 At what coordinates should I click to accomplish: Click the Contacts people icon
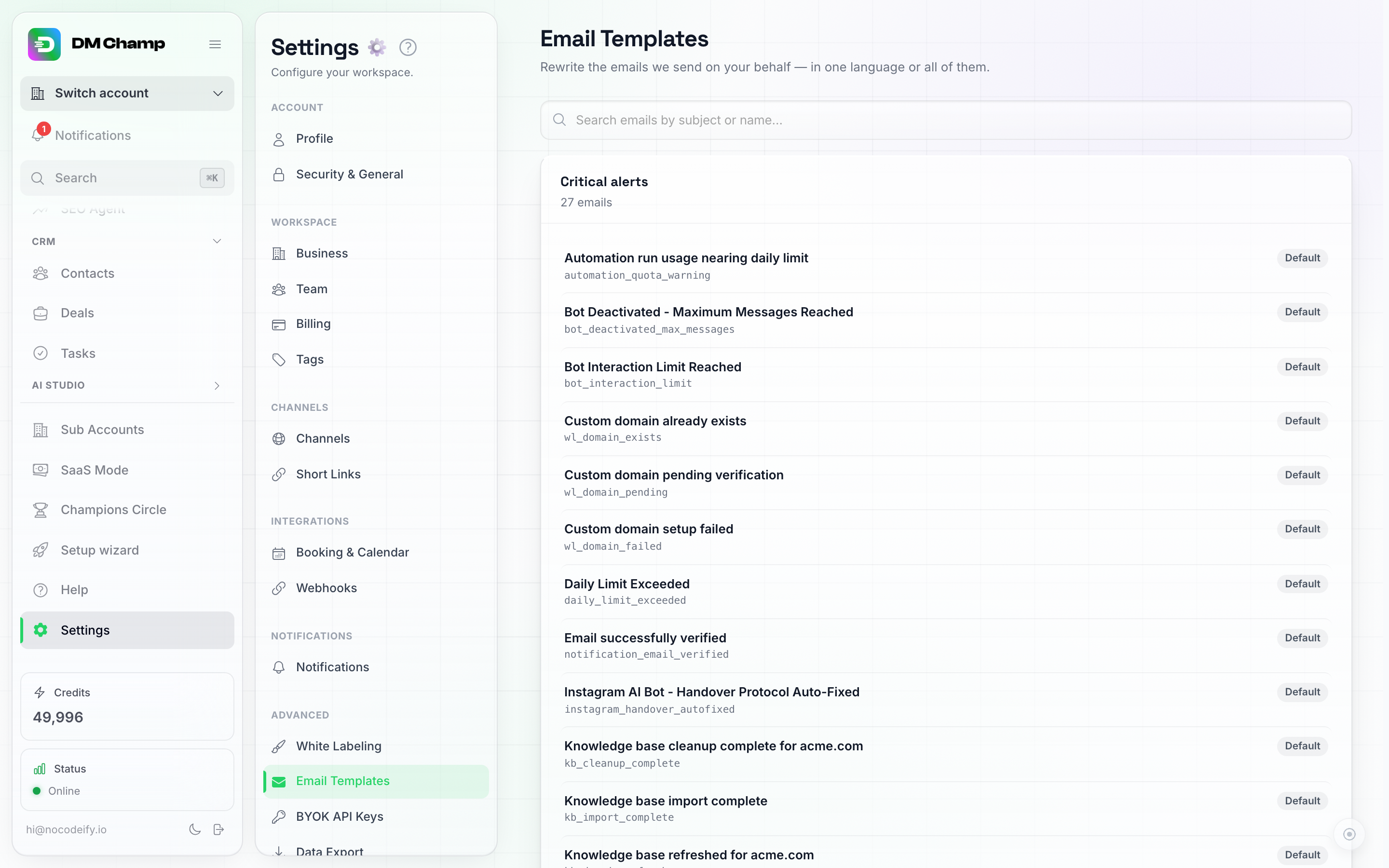[40, 273]
